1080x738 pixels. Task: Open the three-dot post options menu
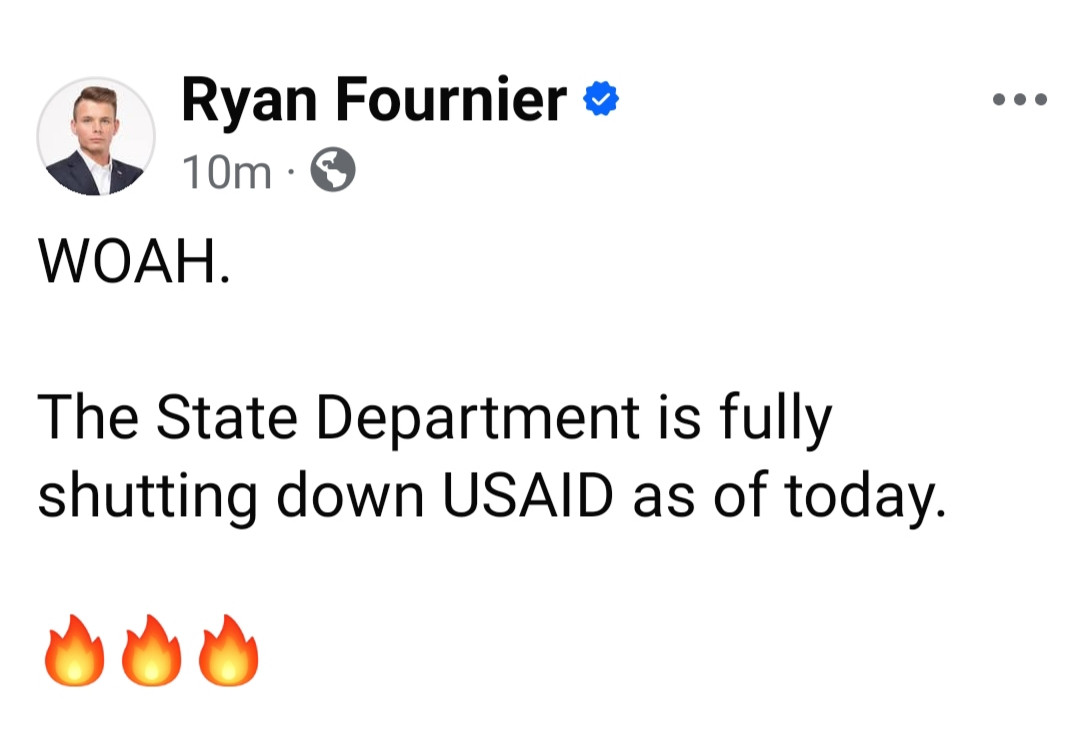1019,99
